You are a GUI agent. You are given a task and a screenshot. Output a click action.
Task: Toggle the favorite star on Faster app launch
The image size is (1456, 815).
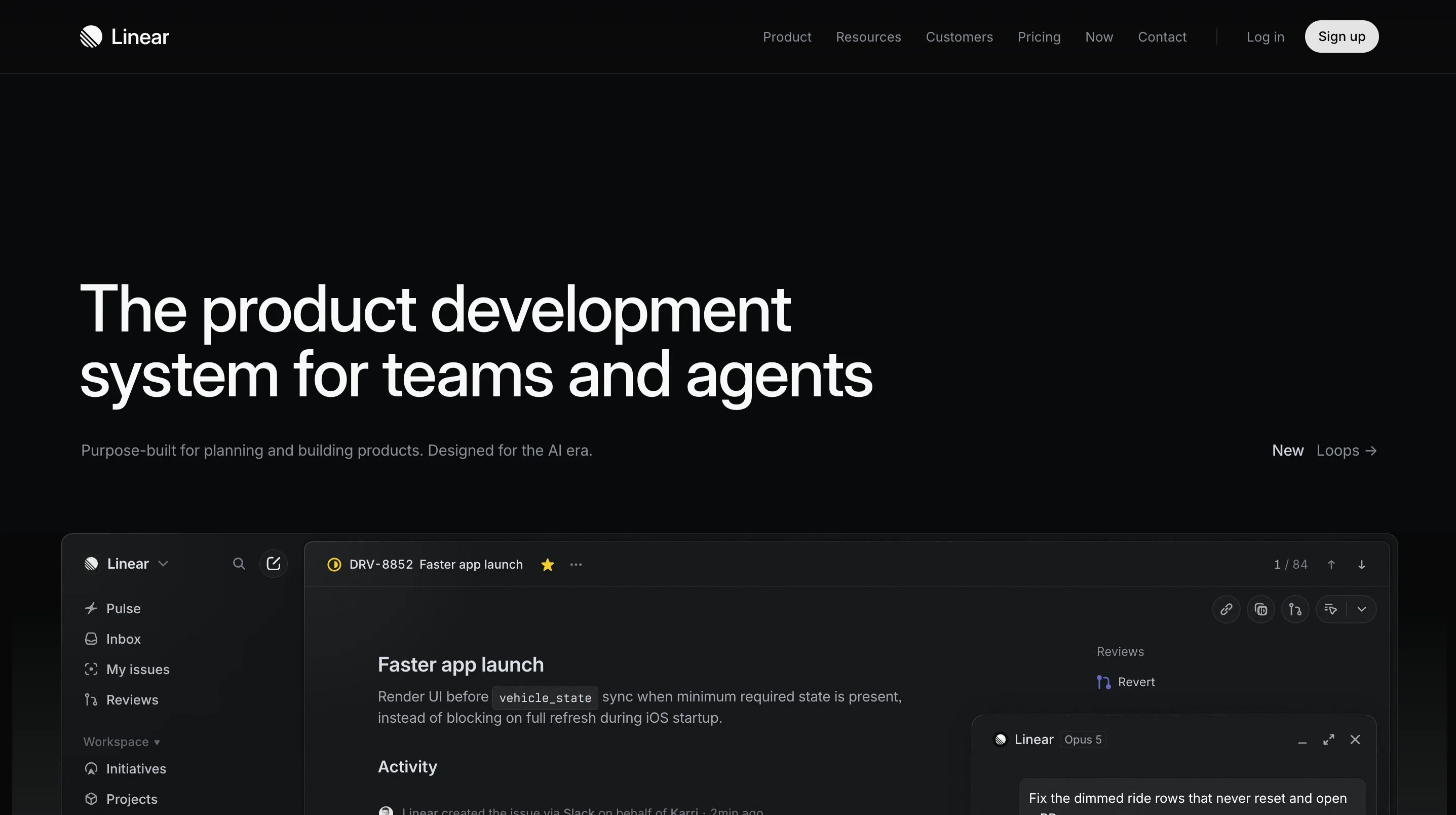547,565
